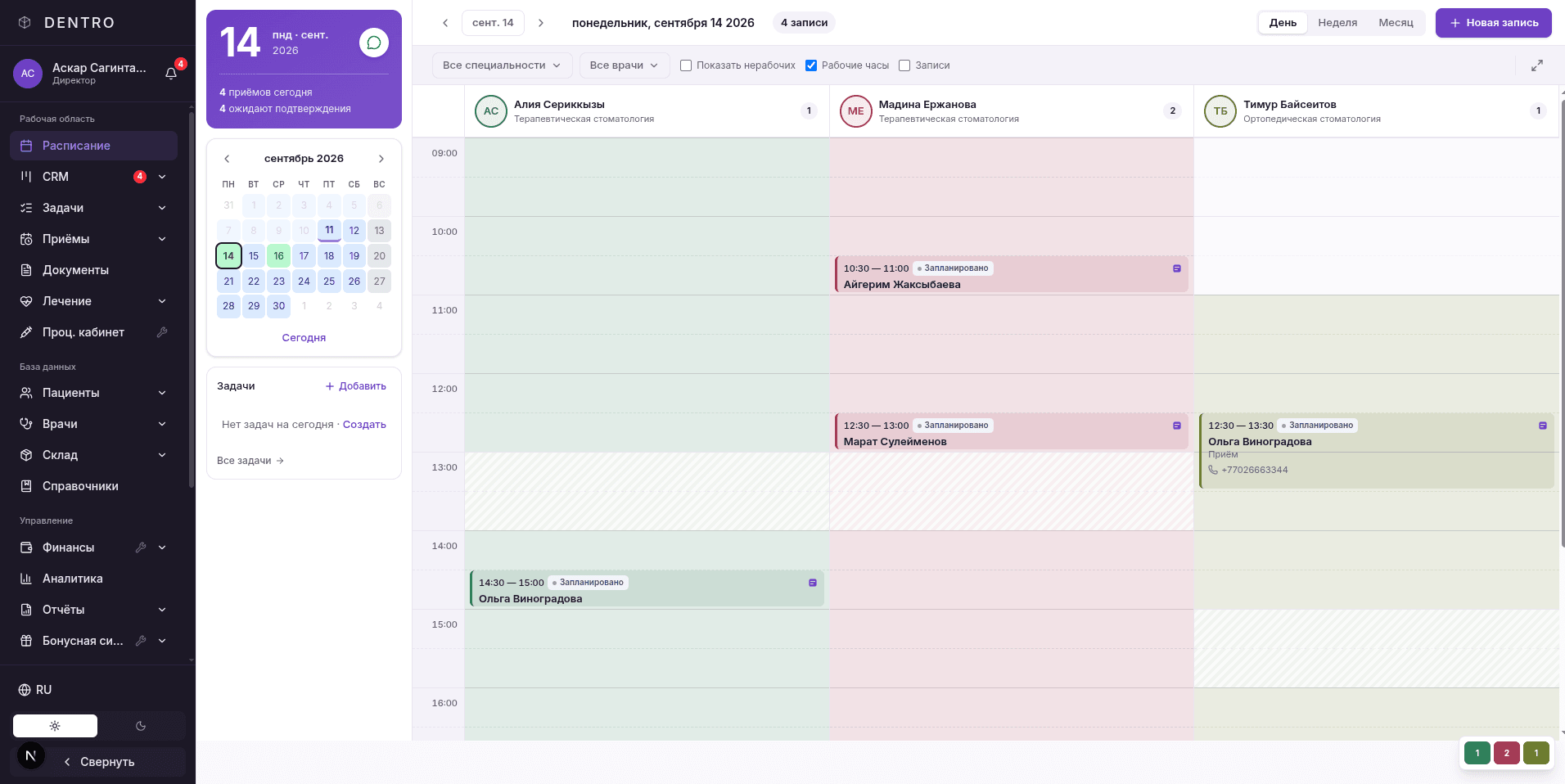Image resolution: width=1565 pixels, height=784 pixels.
Task: Show next month in mini calendar
Action: (x=381, y=159)
